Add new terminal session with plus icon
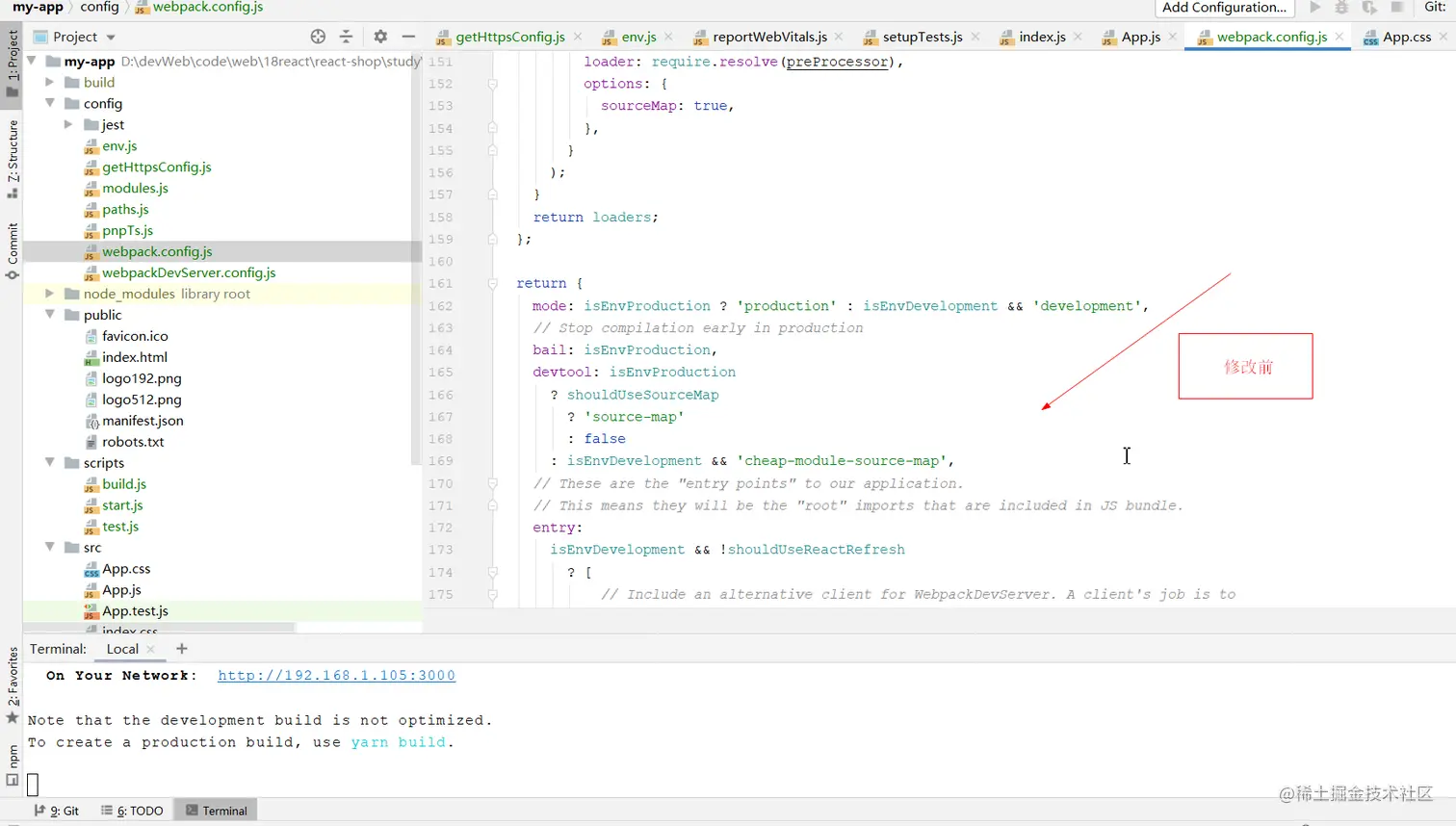 pyautogui.click(x=182, y=649)
